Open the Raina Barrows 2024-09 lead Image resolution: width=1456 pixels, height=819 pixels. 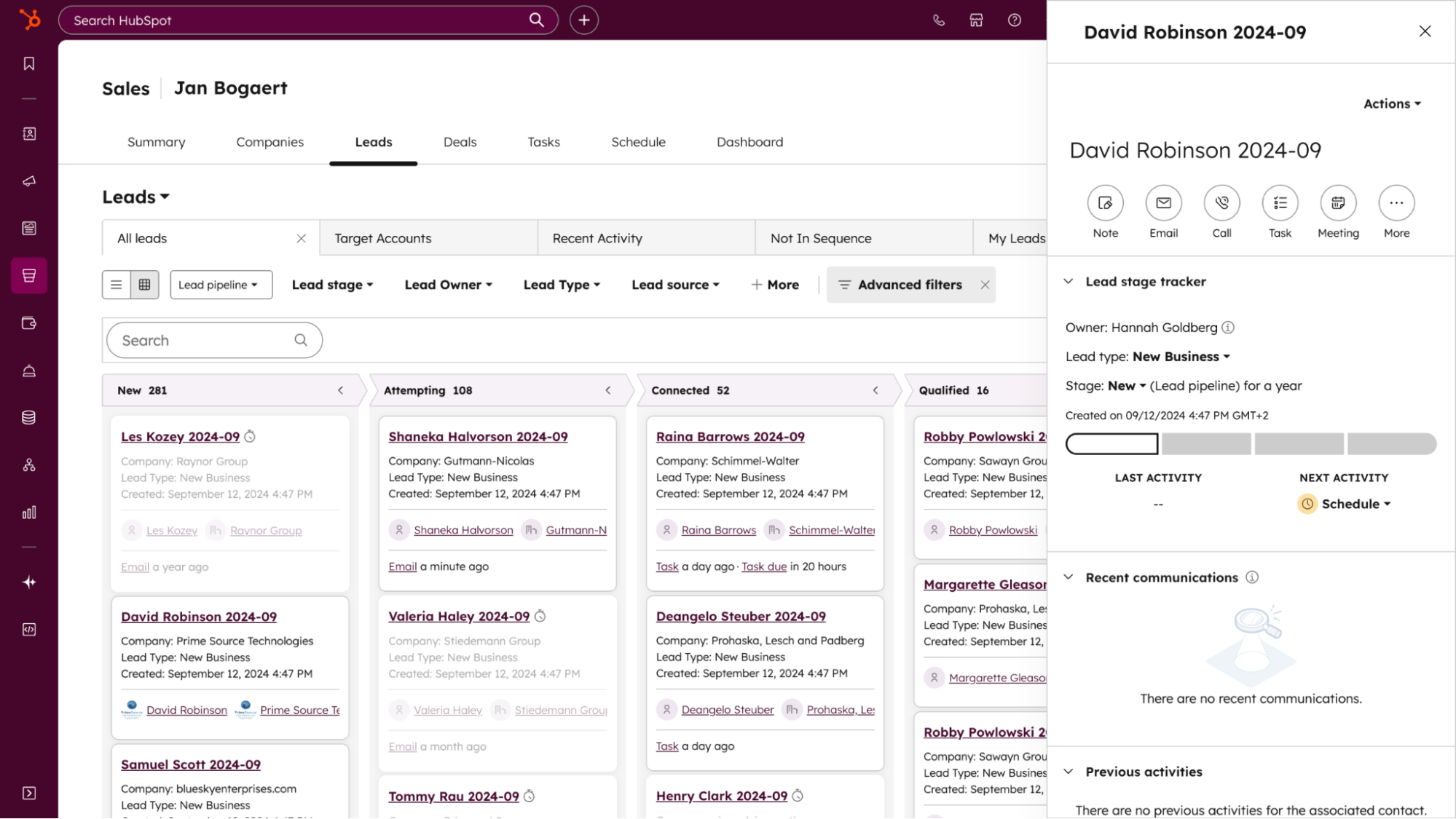pos(731,437)
